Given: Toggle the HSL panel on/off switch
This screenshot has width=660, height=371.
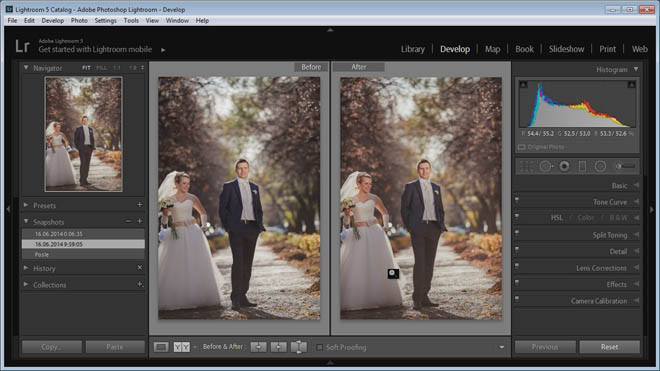Looking at the screenshot, I should (x=517, y=216).
